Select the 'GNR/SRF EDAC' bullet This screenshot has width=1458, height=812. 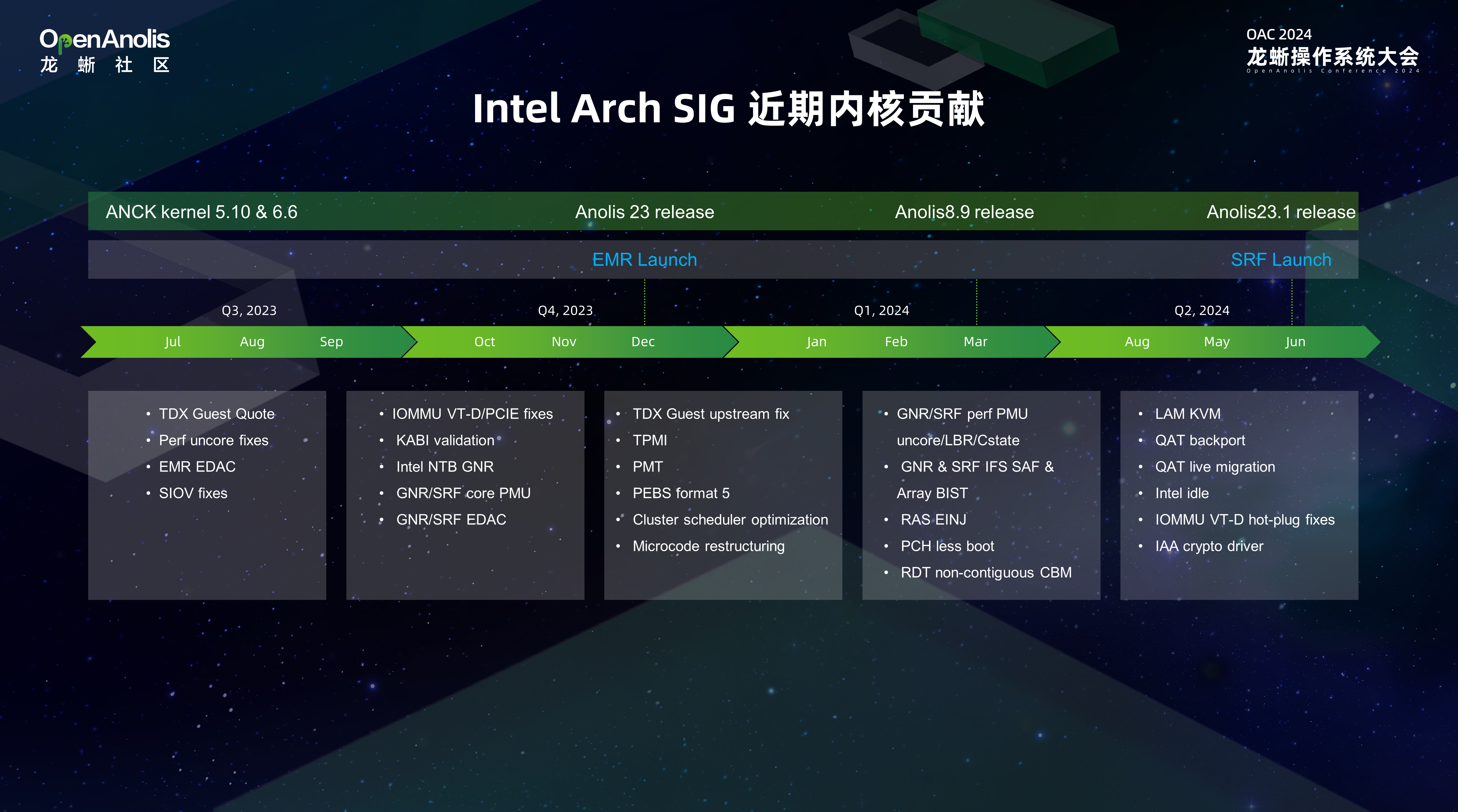coord(451,520)
